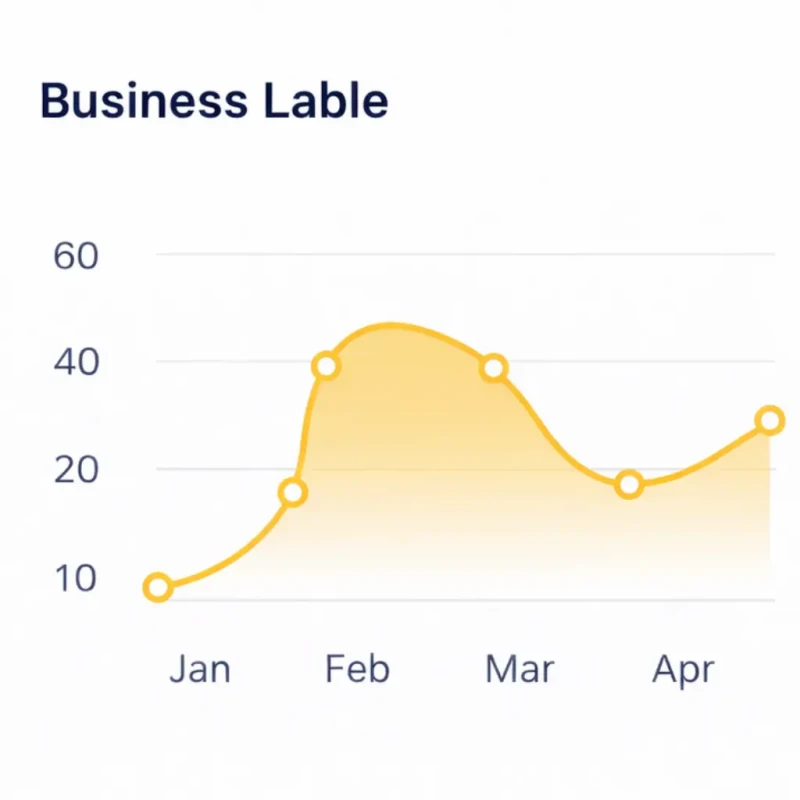The height and width of the screenshot is (800, 800).
Task: Click the 10 y-axis label
Action: (x=76, y=578)
